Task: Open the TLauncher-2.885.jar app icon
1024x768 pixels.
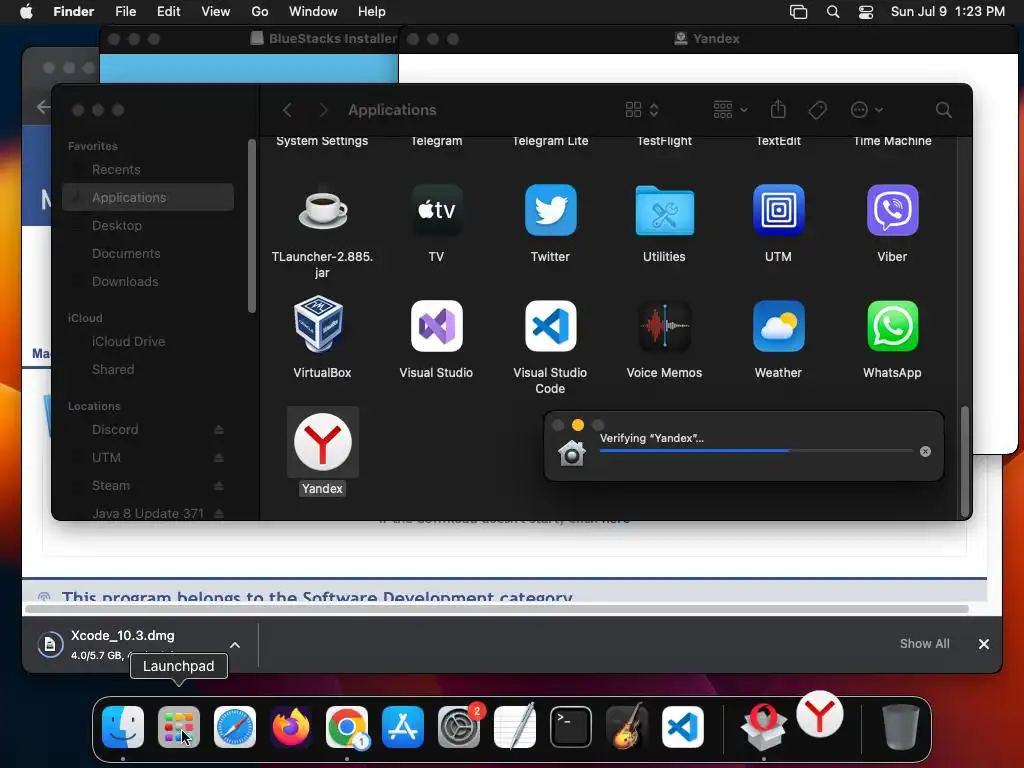Action: [323, 210]
